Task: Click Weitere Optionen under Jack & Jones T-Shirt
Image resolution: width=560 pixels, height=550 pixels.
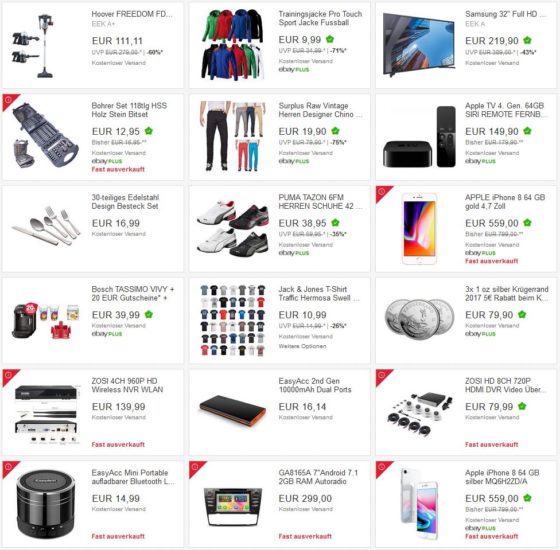Action: click(x=302, y=346)
